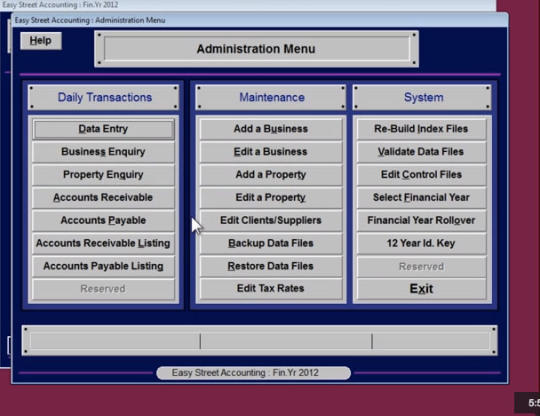Open Accounts Payable
Screen dimensions: 540x416
(103, 220)
